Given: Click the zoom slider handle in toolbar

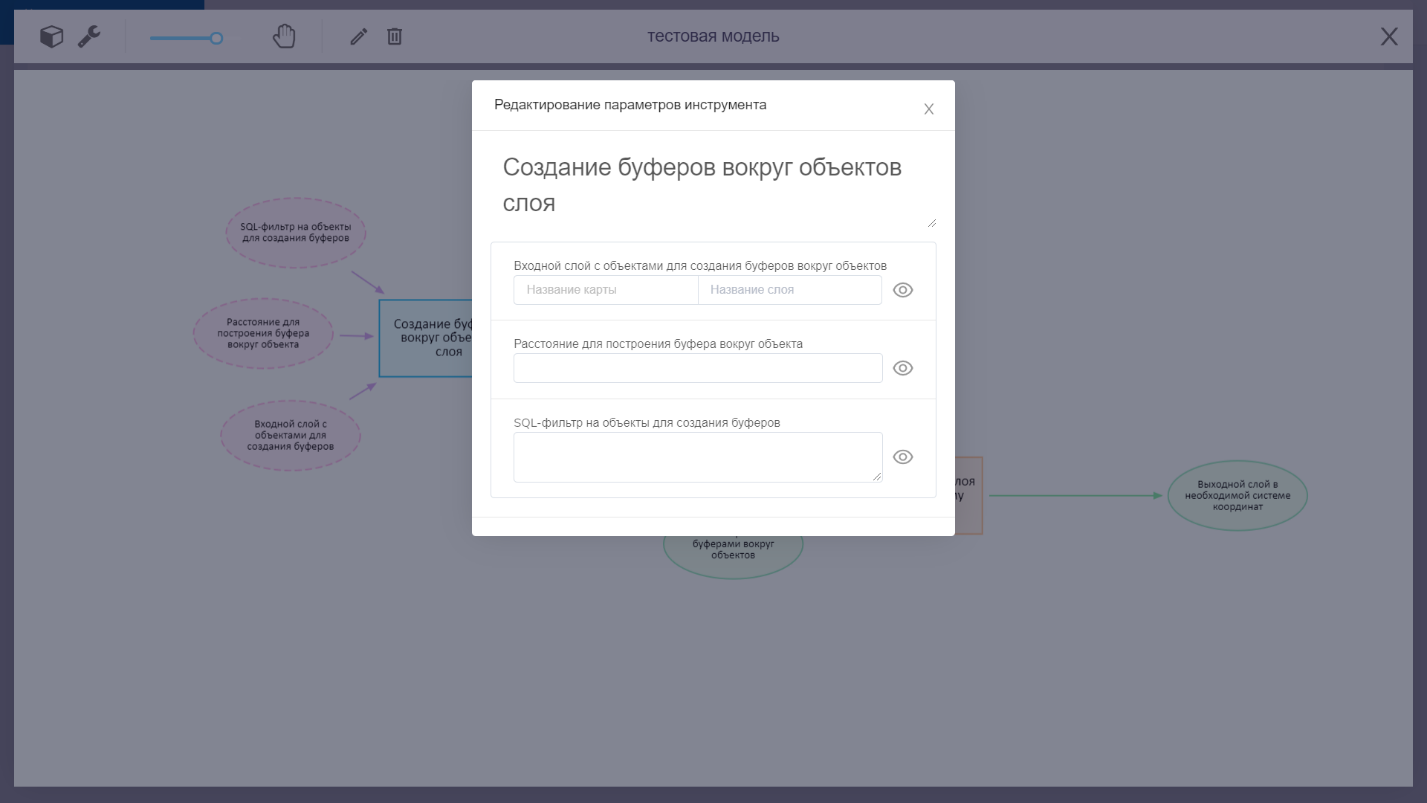Looking at the screenshot, I should click(x=216, y=39).
